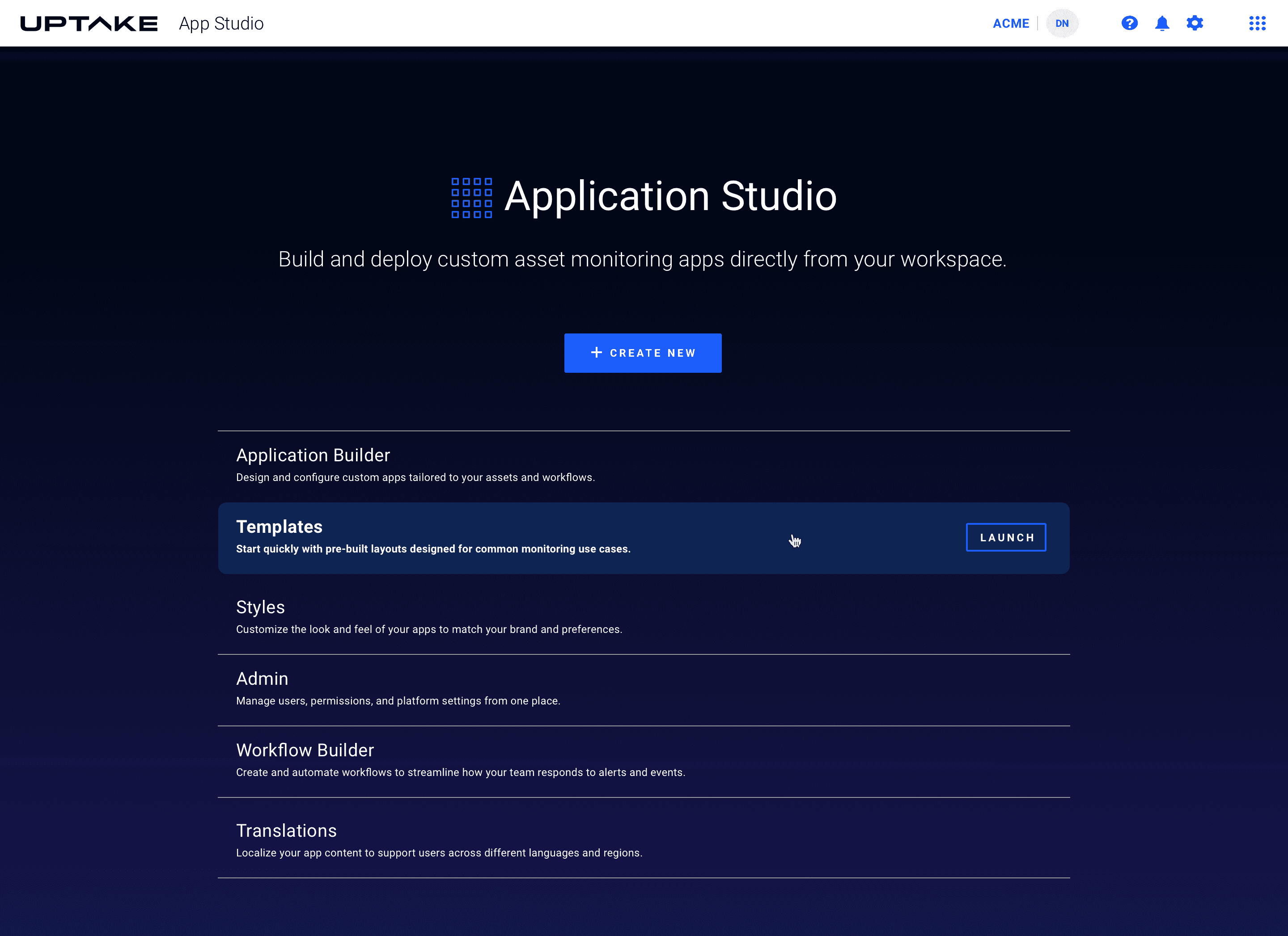
Task: Click the DN user avatar
Action: click(x=1061, y=23)
